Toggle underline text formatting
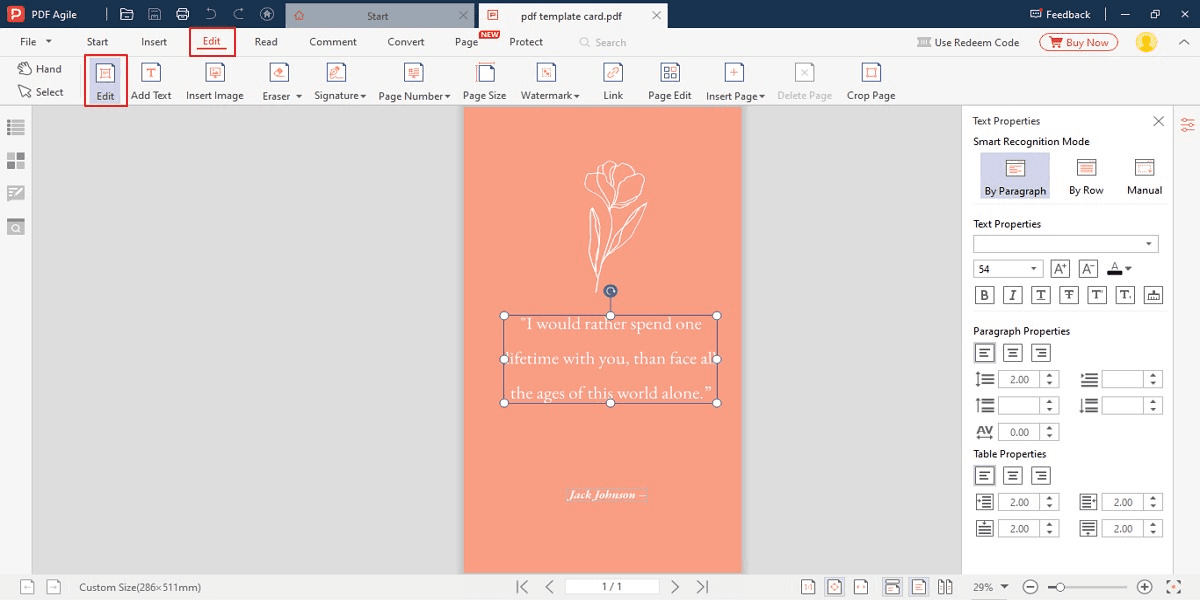This screenshot has height=600, width=1200. [x=1041, y=295]
